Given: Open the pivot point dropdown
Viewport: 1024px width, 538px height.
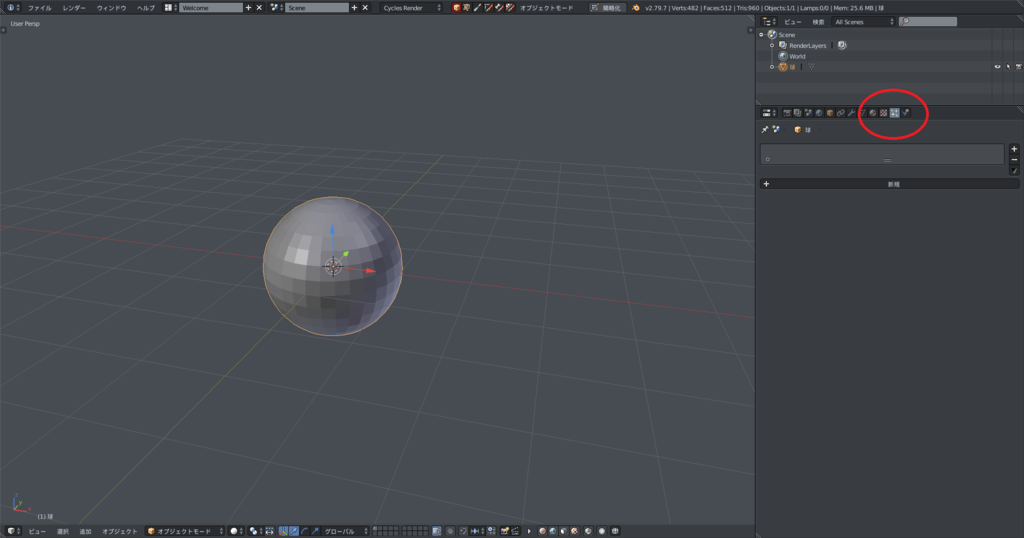Looking at the screenshot, I should [256, 531].
